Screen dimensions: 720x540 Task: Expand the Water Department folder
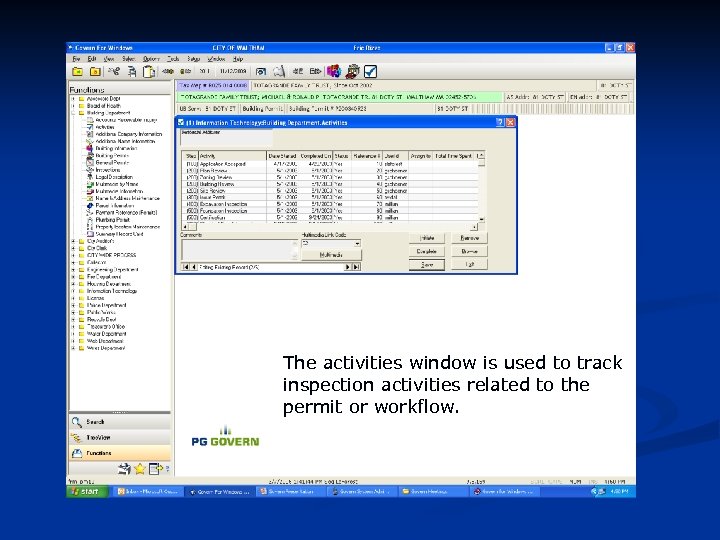point(73,334)
